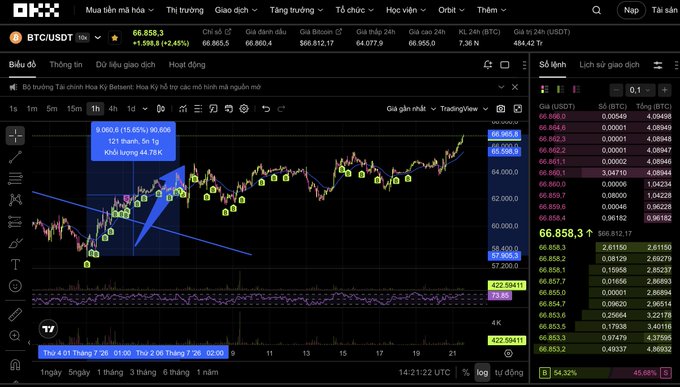Viewport: 680px width, 387px height.
Task: Click the Nạp deposit button
Action: tap(631, 10)
